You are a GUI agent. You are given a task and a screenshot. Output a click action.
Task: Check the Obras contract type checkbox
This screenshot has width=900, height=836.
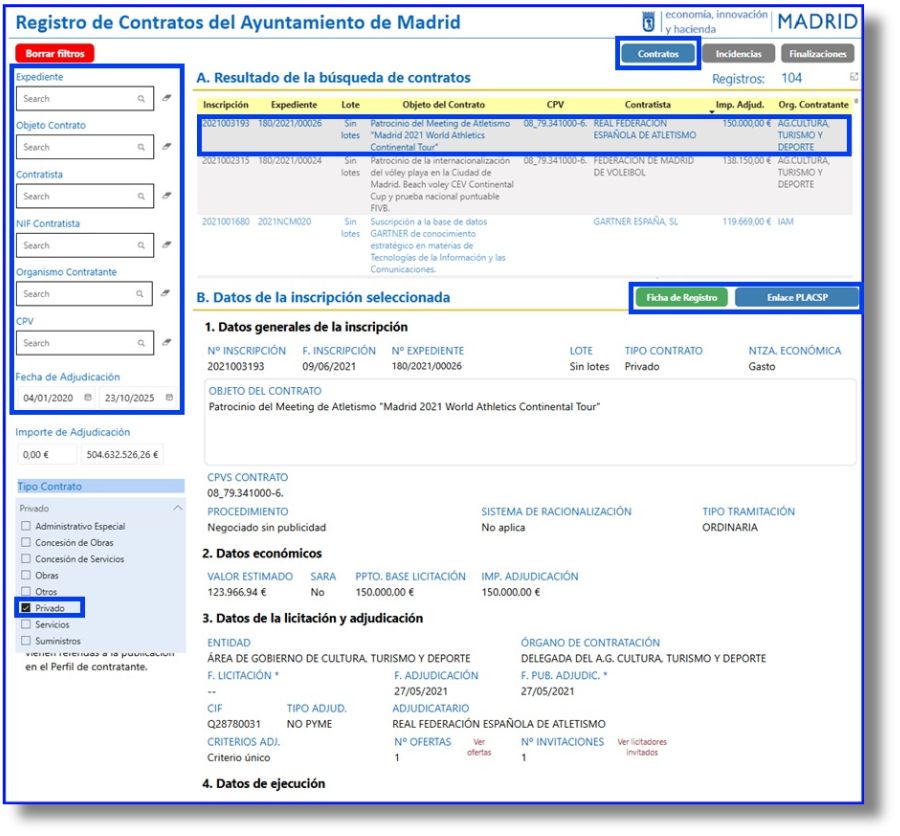pyautogui.click(x=26, y=575)
